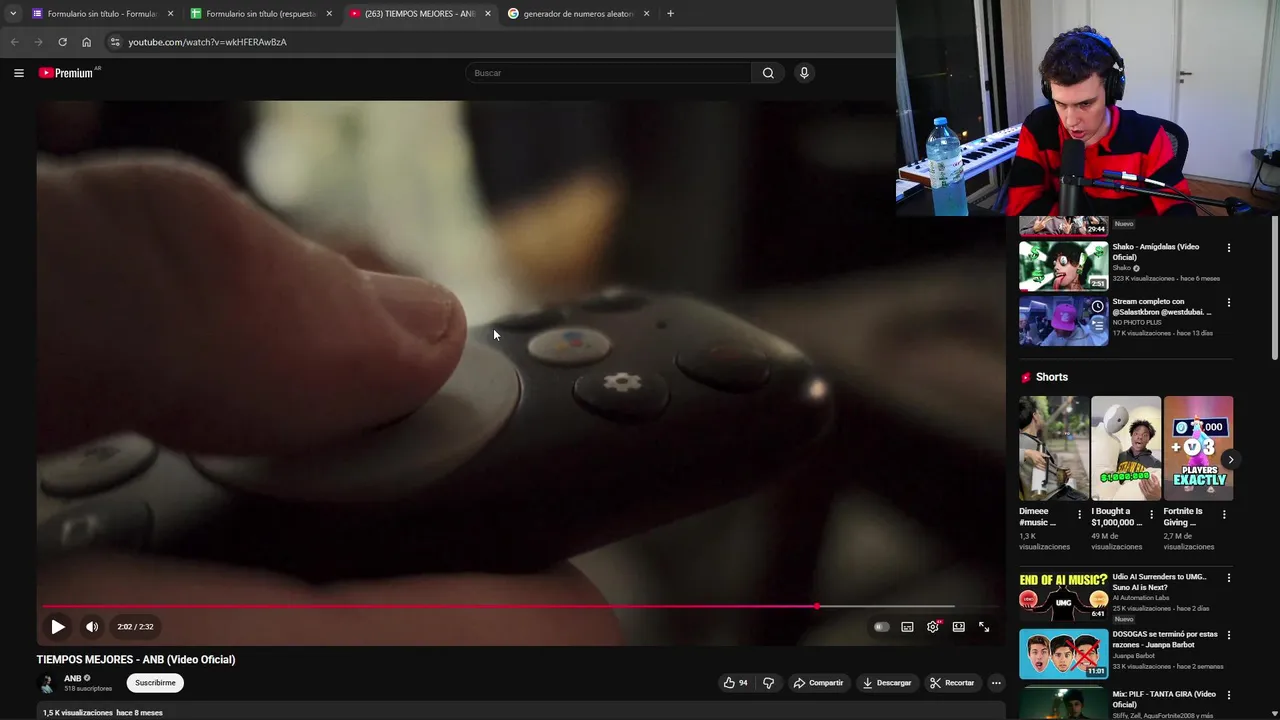Screen dimensions: 1280x720
Task: Open more actions ellipsis under video
Action: [996, 683]
